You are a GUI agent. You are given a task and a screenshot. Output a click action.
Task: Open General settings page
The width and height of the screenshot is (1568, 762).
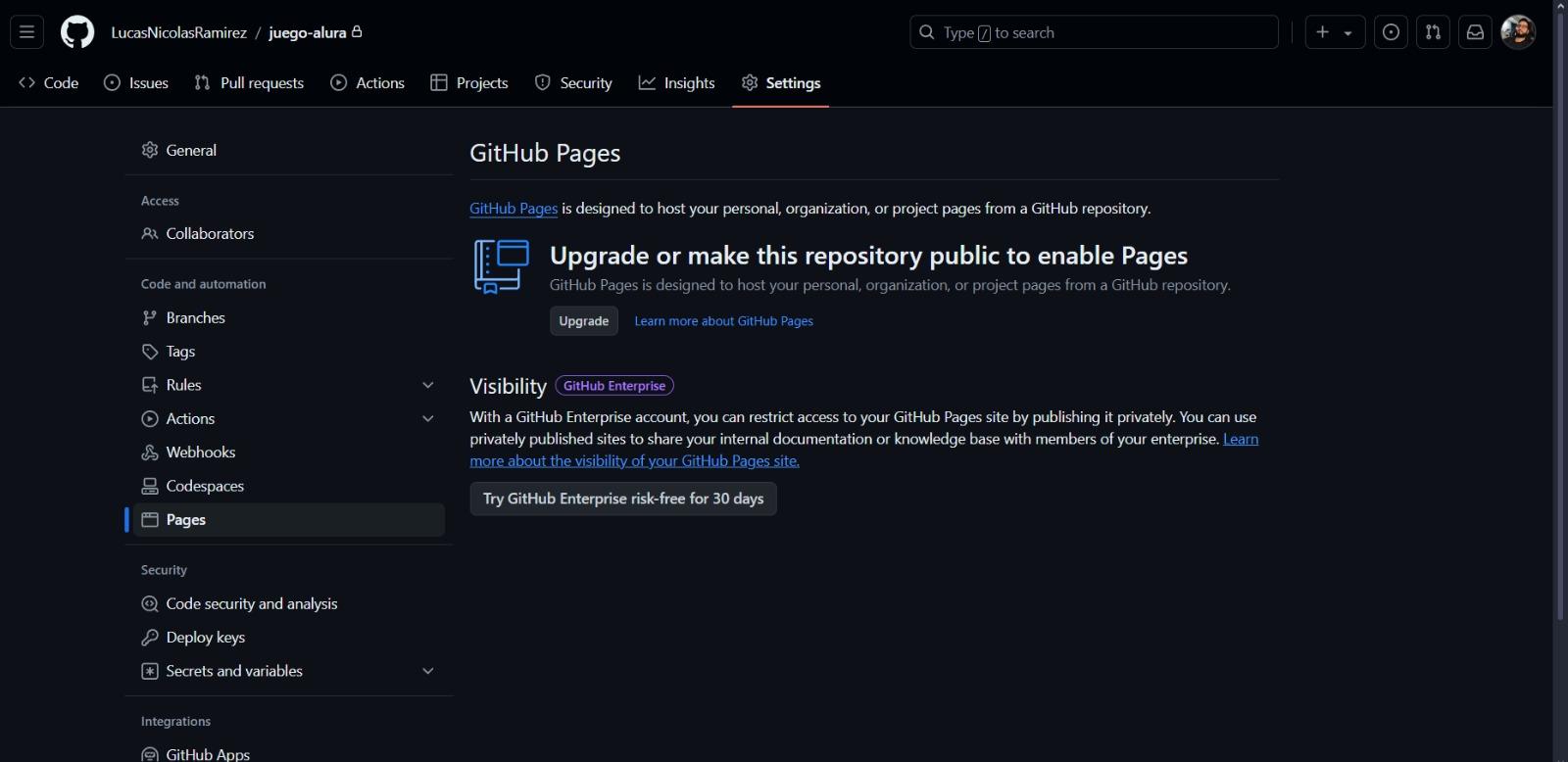pos(289,150)
